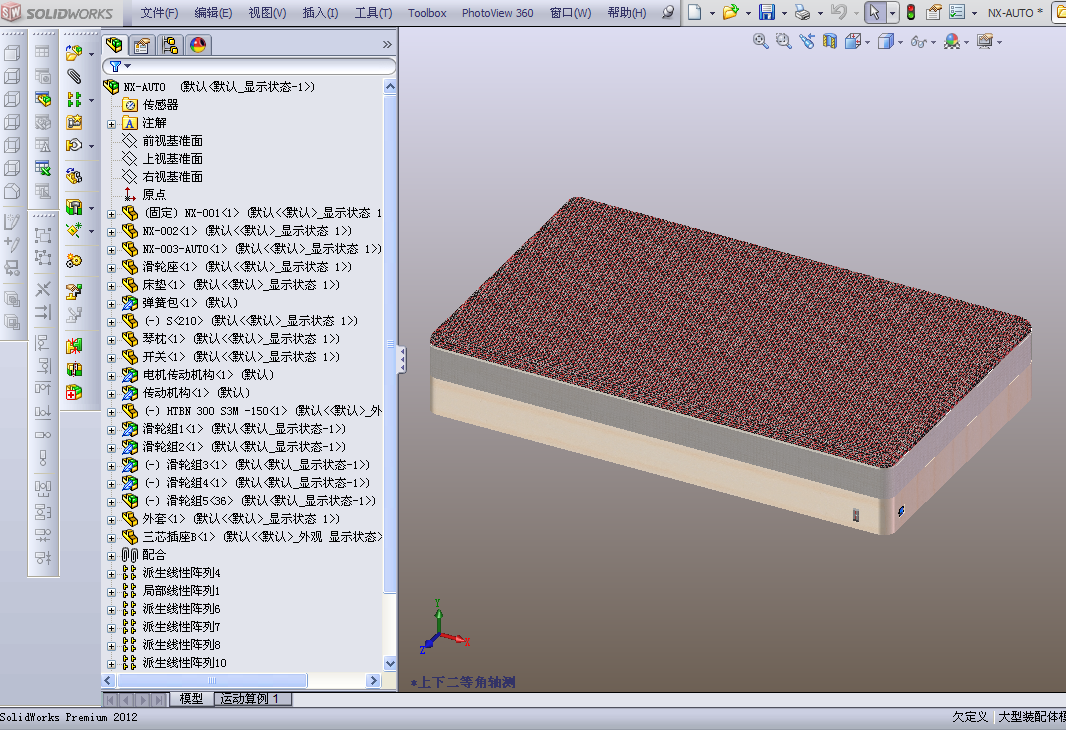Open the Toolbox menu
The image size is (1066, 730).
pos(427,12)
